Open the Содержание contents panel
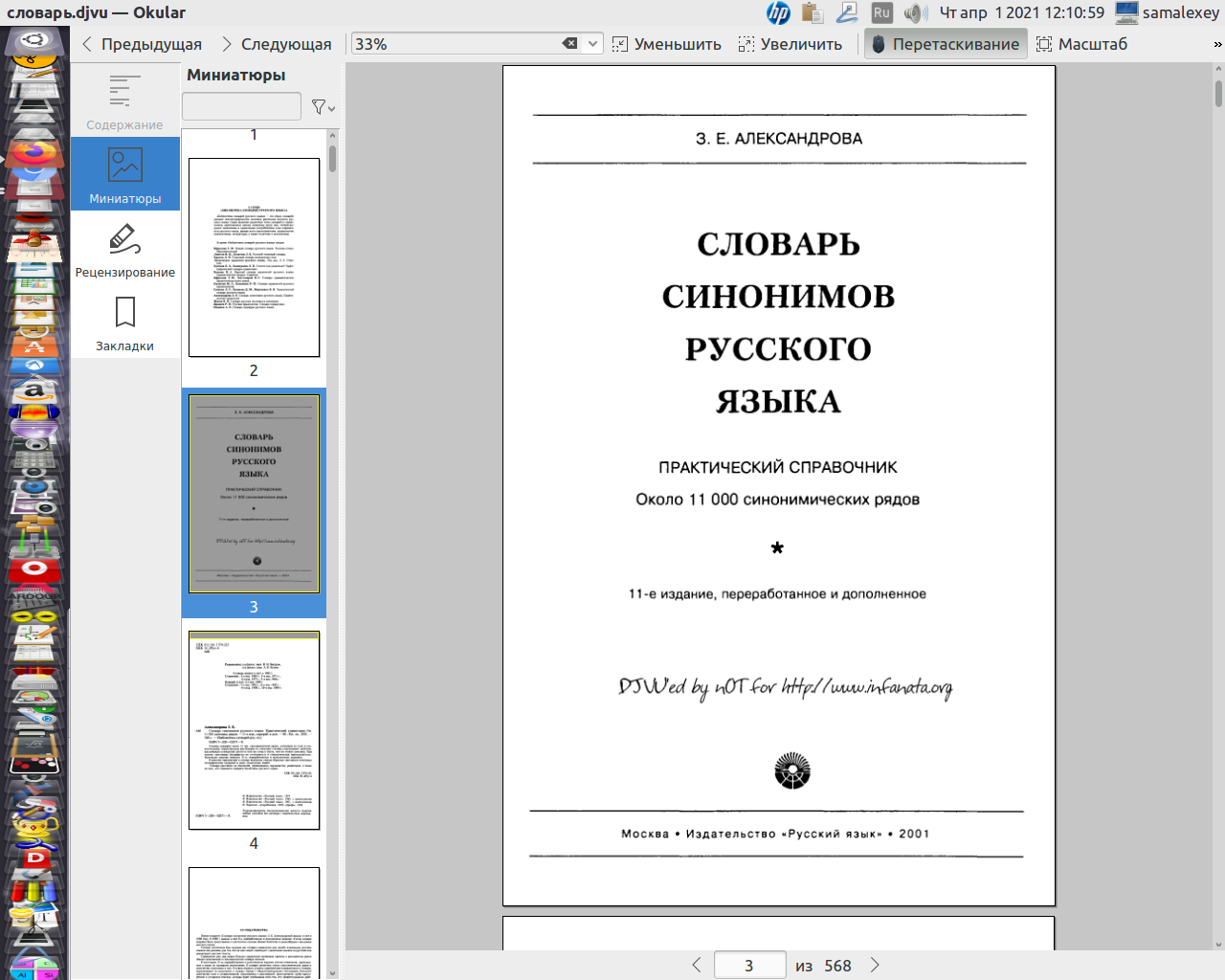This screenshot has height=980, width=1225. (x=124, y=101)
